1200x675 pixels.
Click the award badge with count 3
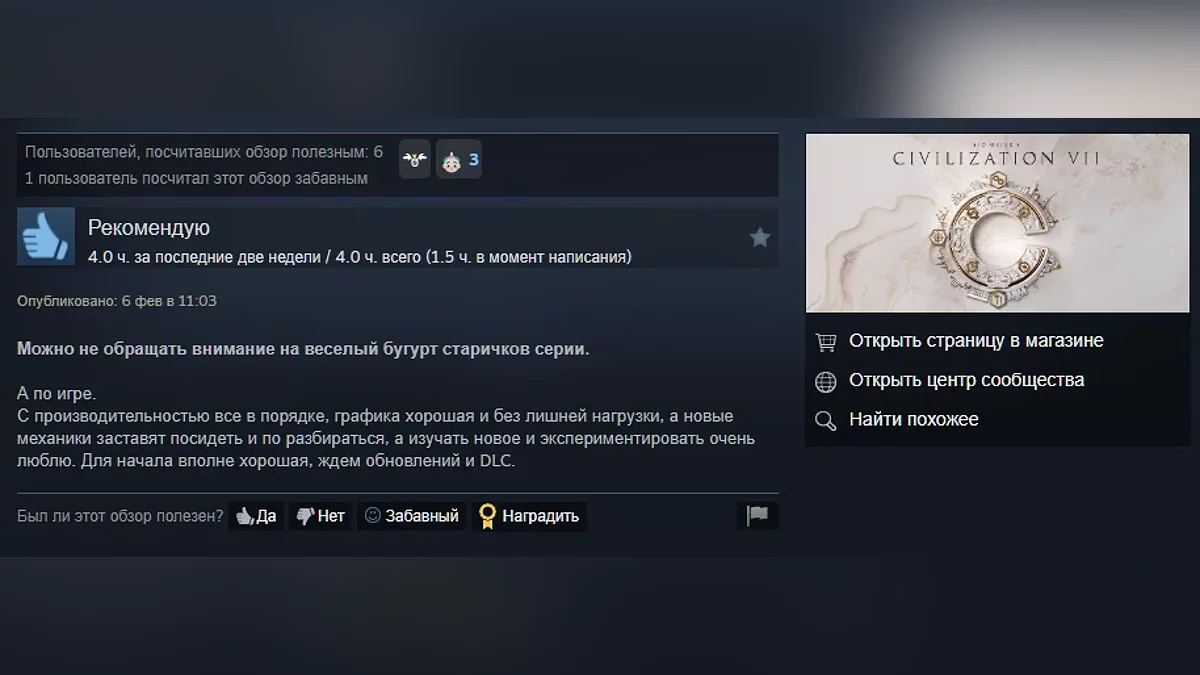459,159
